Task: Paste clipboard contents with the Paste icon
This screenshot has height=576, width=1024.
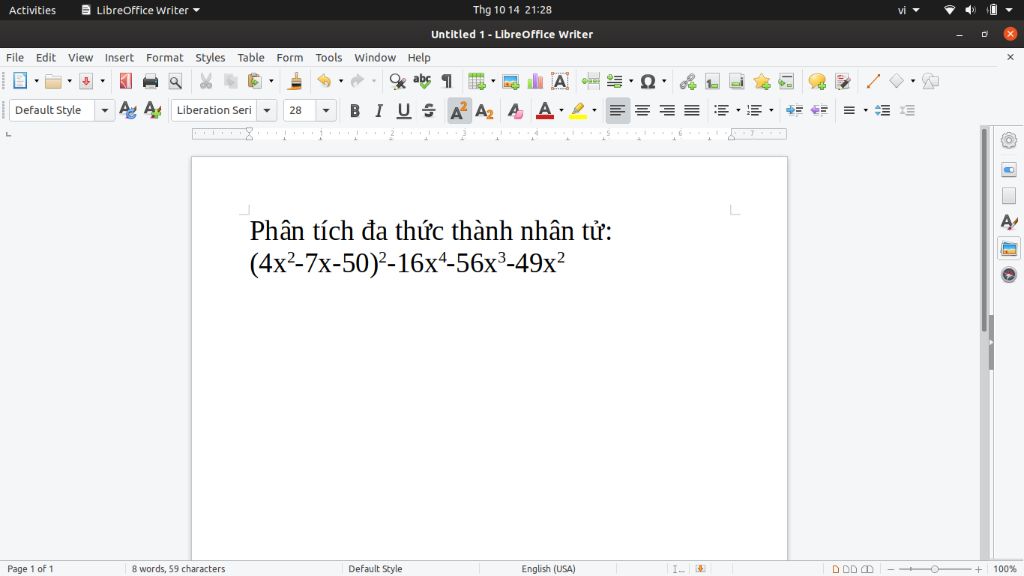Action: coord(255,81)
